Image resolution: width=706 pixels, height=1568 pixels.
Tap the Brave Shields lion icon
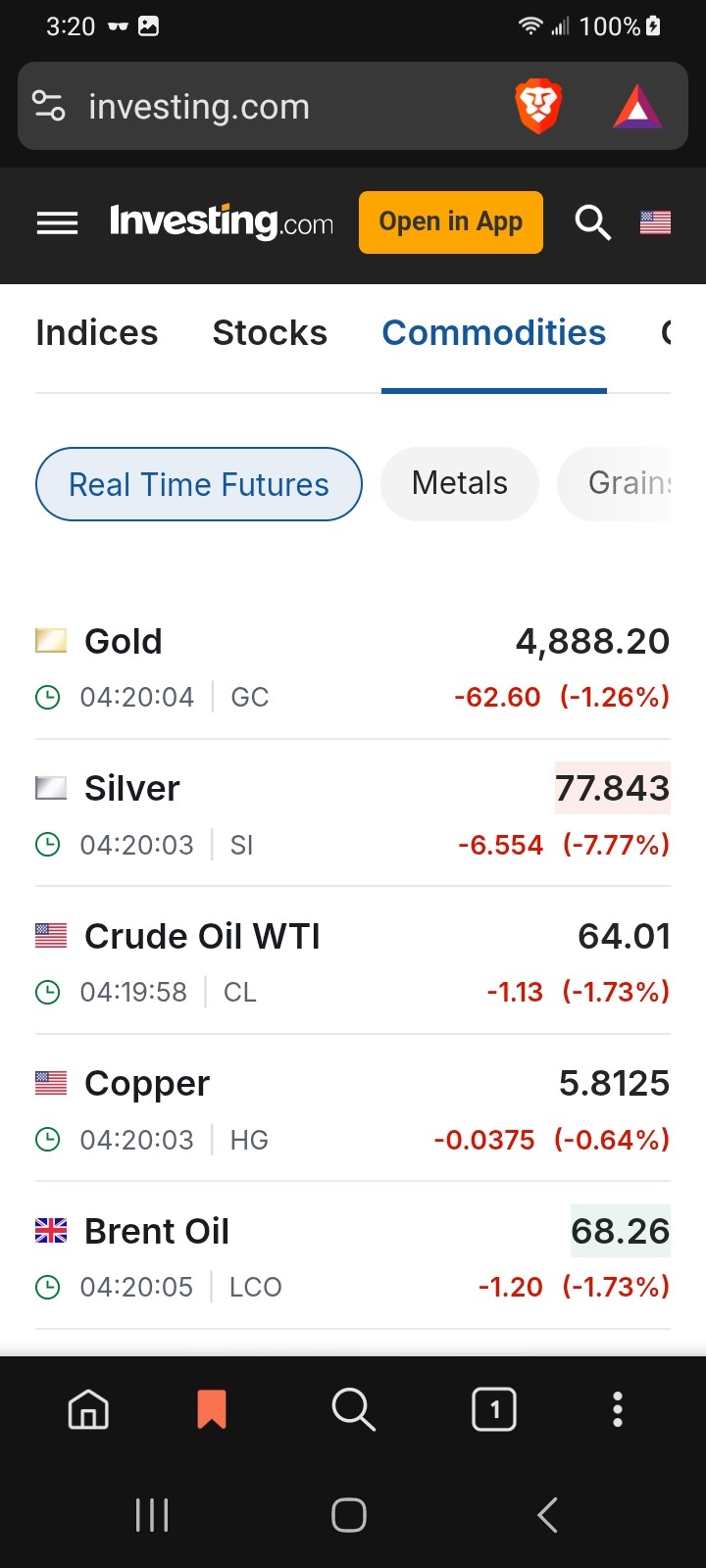click(x=537, y=107)
